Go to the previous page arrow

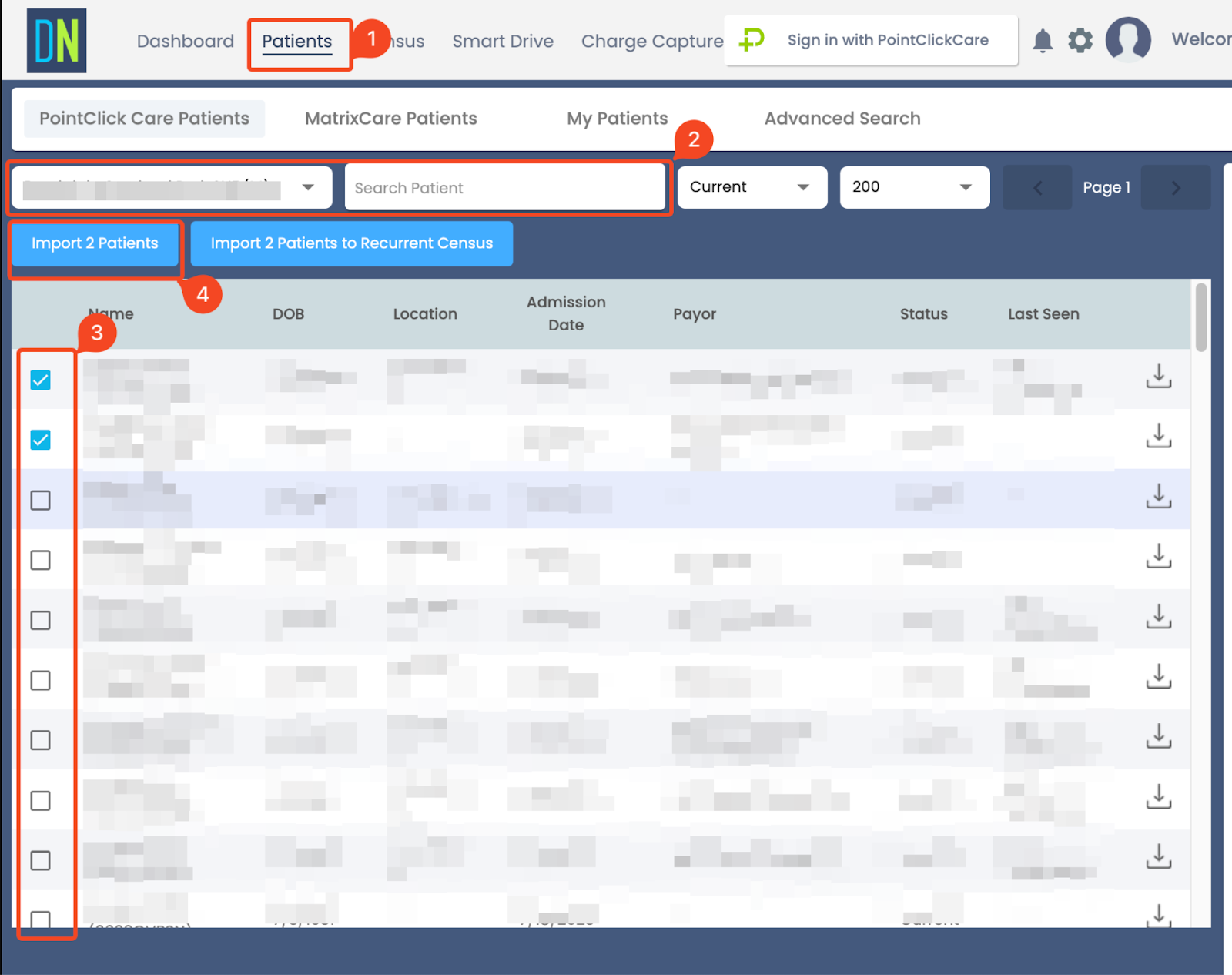tap(1037, 187)
